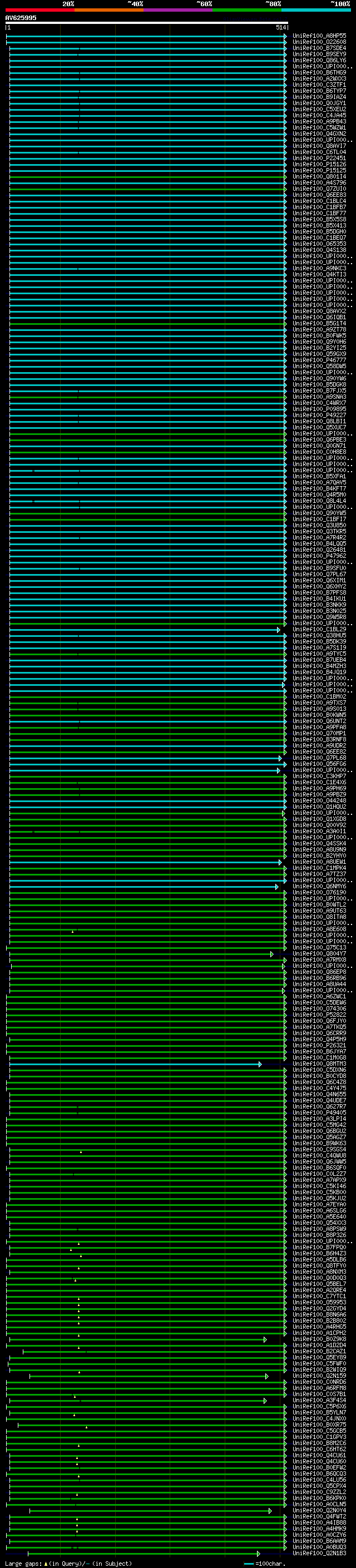Select the UniRef100_Q0JGY1 label
The image size is (356, 1568).
click(319, 103)
